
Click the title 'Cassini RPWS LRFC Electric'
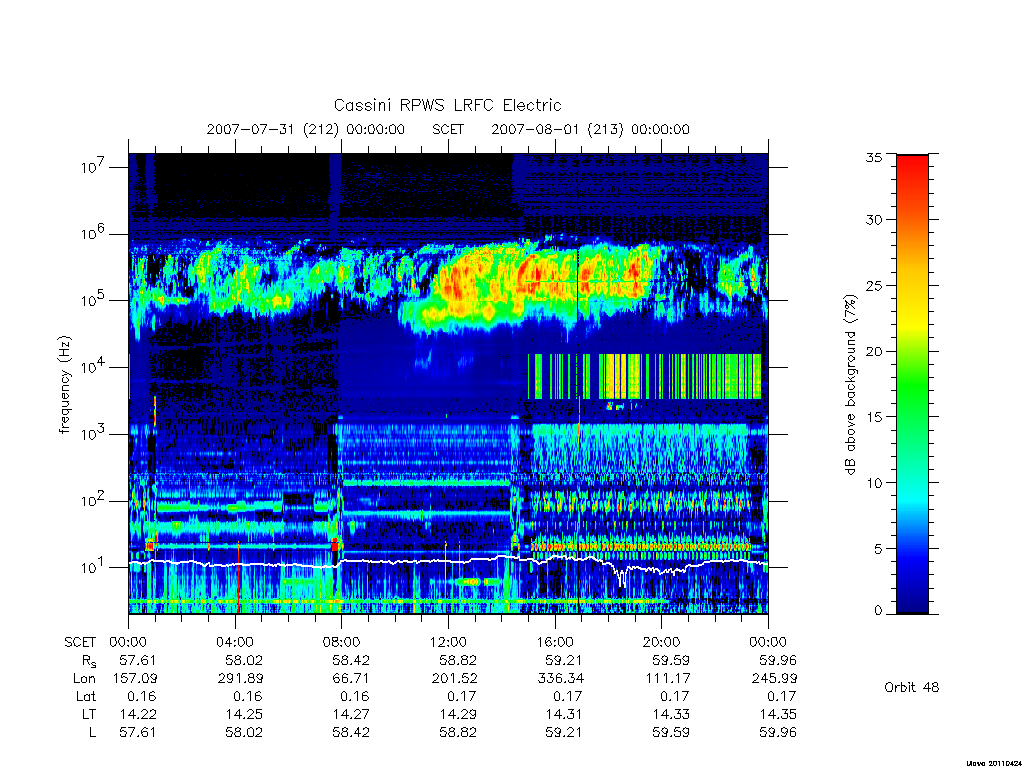[x=447, y=105]
